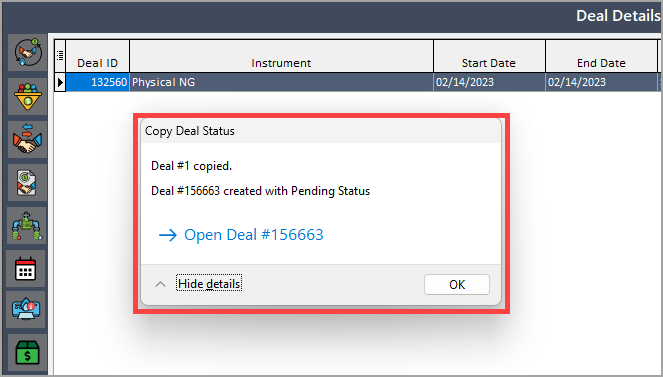Select the row indicator arrow for deal 132560
Viewport: 663px width, 377px height.
click(x=60, y=82)
